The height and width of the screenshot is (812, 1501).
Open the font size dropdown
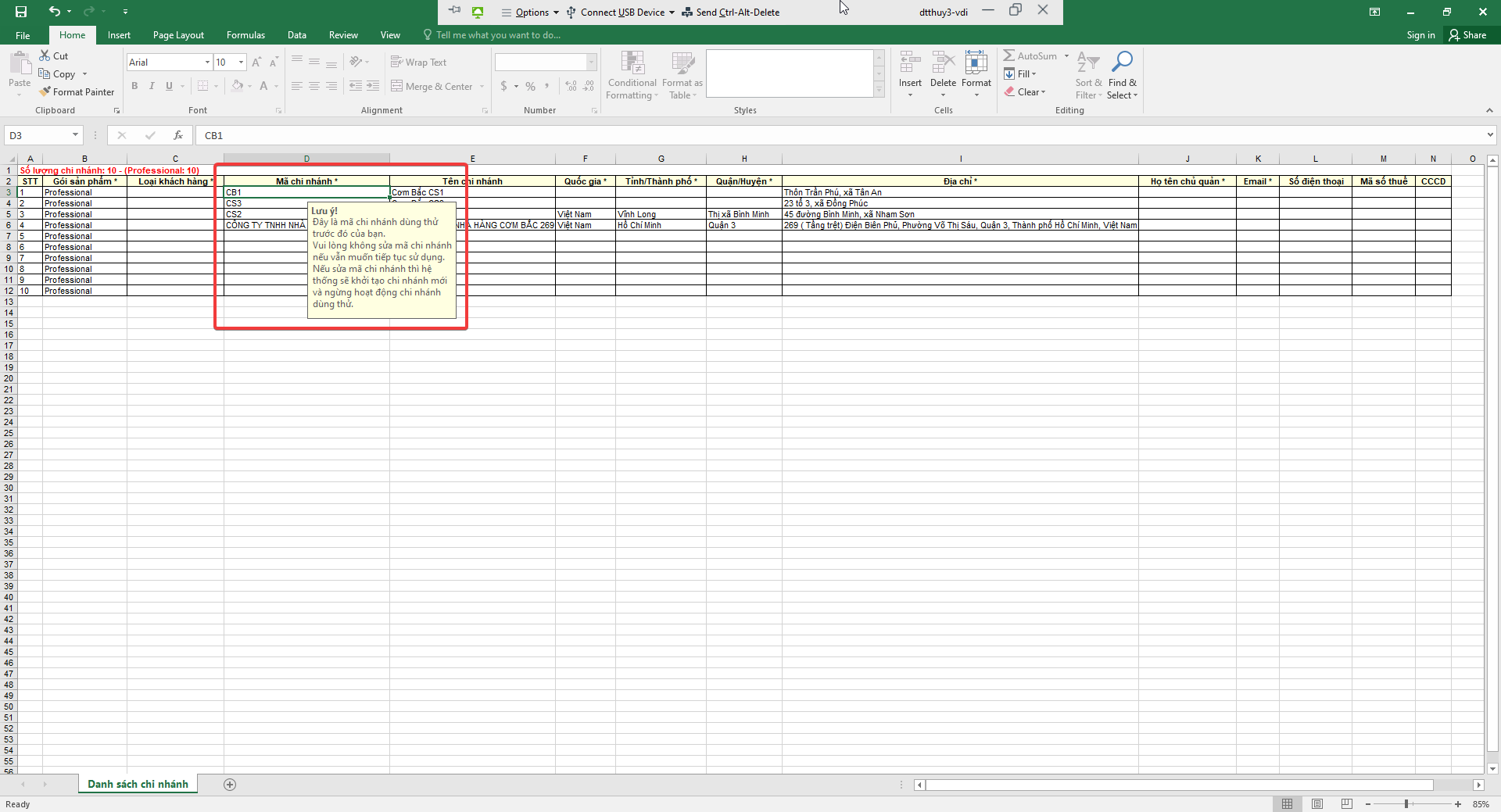coord(242,63)
